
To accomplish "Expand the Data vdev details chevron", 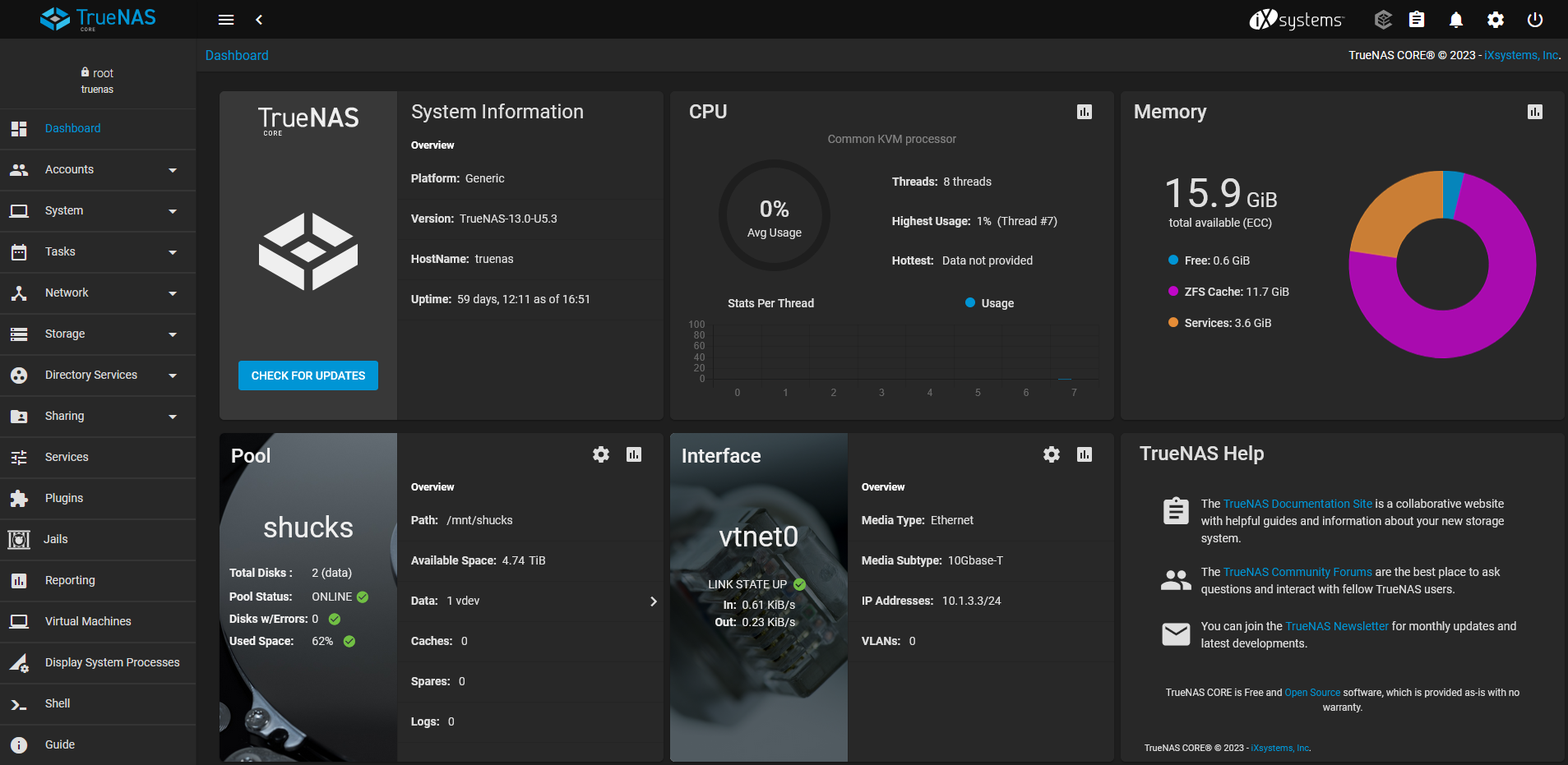I will [654, 601].
